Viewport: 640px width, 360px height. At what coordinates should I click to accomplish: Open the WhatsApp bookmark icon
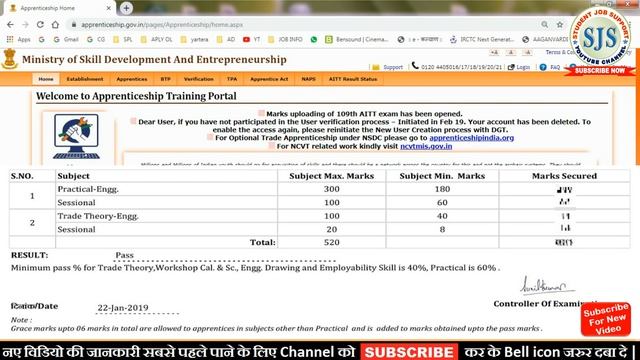(x=313, y=40)
